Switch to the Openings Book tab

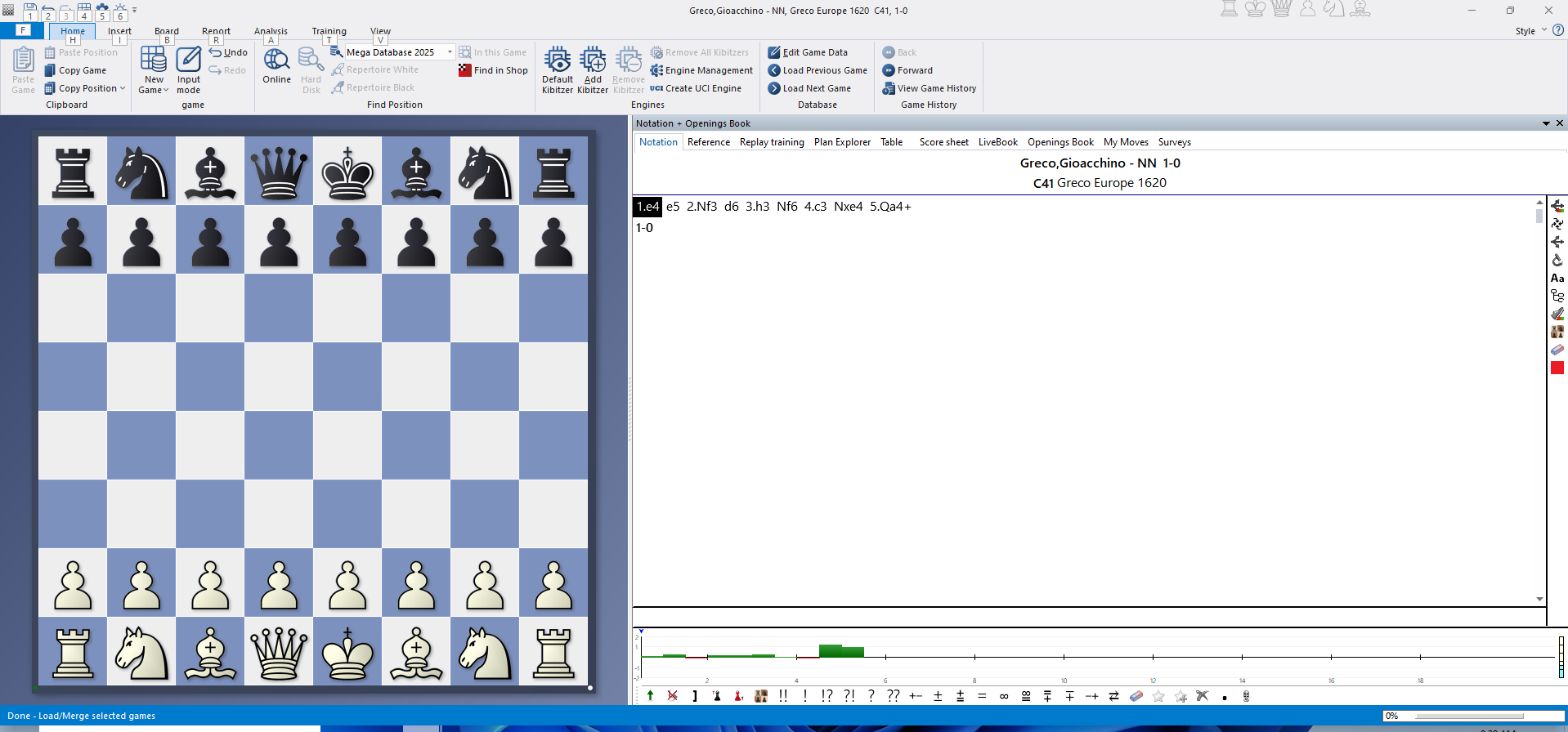1060,142
